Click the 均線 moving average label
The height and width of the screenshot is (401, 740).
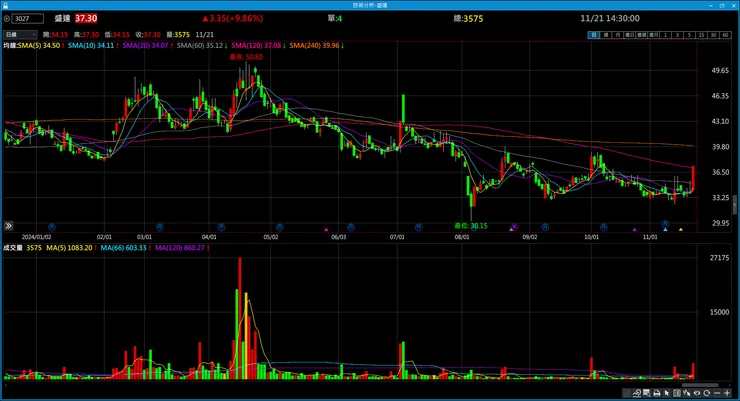[10, 45]
